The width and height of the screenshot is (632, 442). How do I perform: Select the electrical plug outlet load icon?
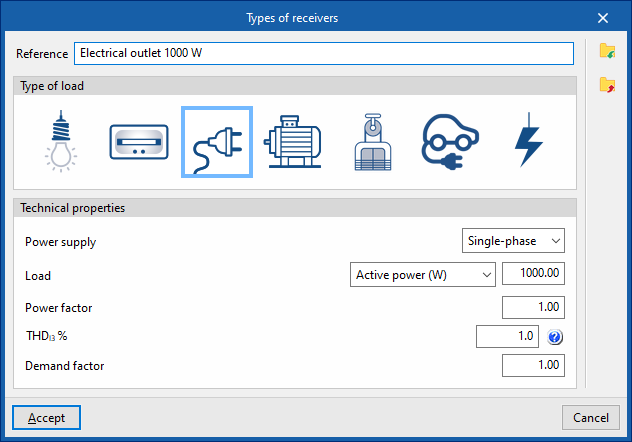(x=217, y=143)
